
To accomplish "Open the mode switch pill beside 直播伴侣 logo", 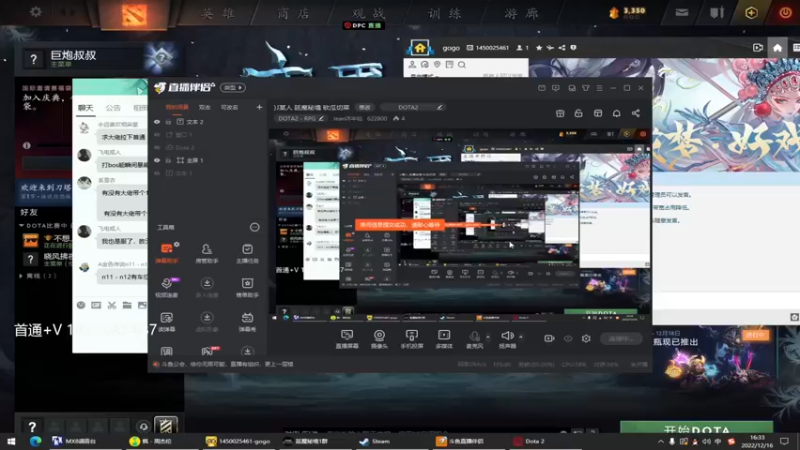I will point(233,88).
